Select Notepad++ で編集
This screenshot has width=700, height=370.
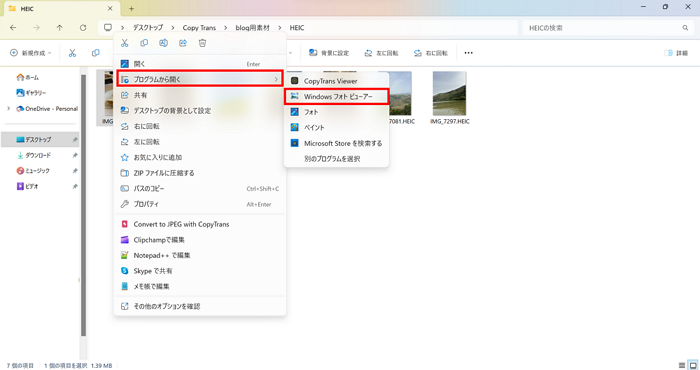tap(200, 255)
